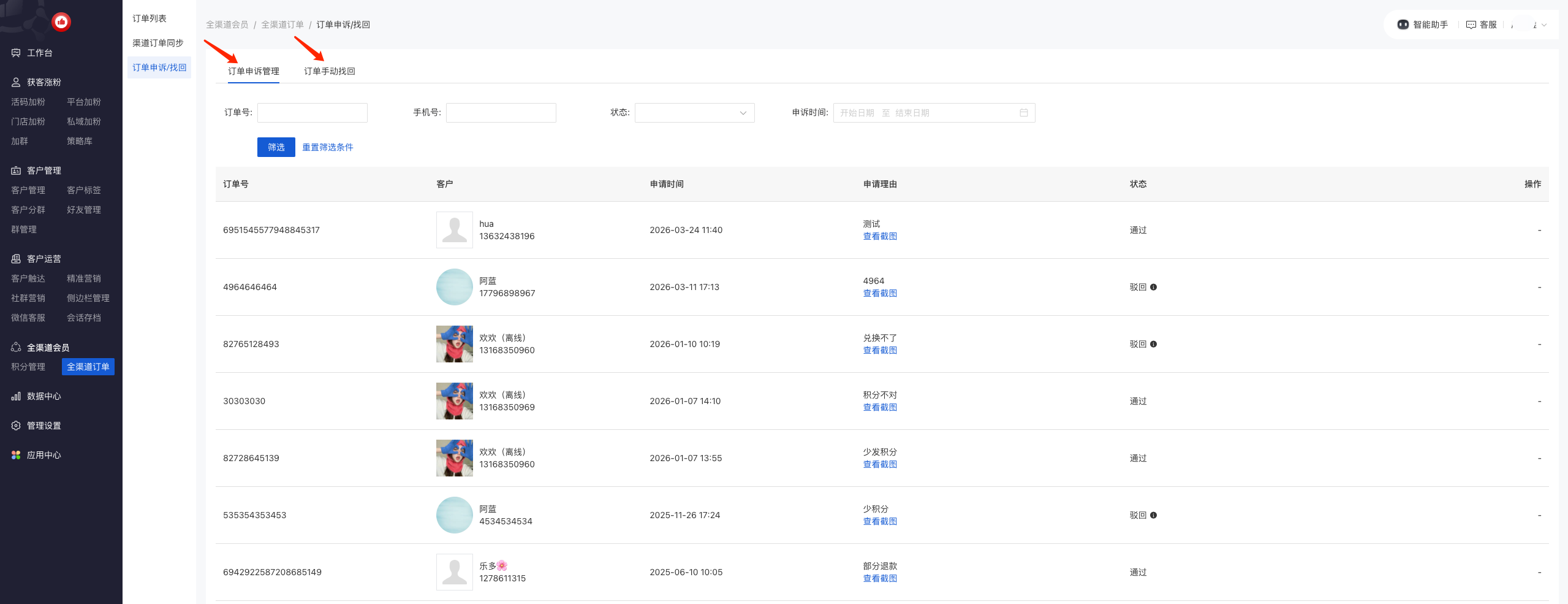Viewport: 1568px width, 604px height.
Task: Open 管理设置 gear item in sidebar
Action: click(x=44, y=426)
